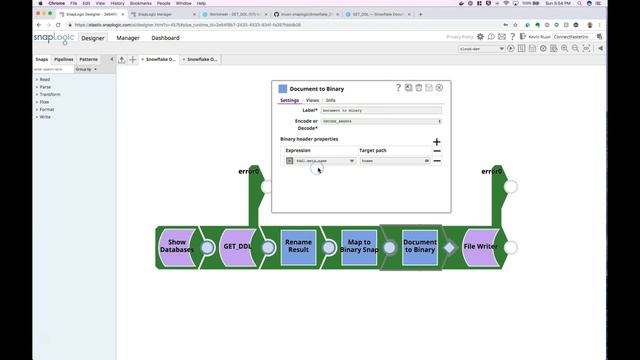
Task: Open the Dashboard page
Action: 165,38
